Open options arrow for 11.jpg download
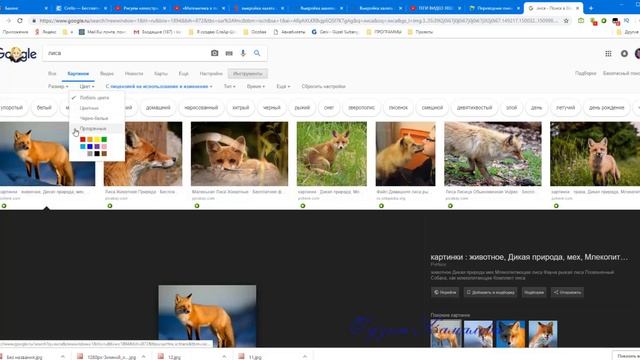640x360 pixels. (305, 357)
